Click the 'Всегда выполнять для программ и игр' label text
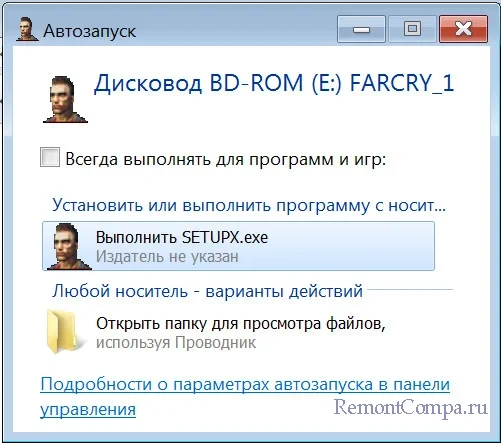Viewport: 501px width, 443px height. (225, 159)
